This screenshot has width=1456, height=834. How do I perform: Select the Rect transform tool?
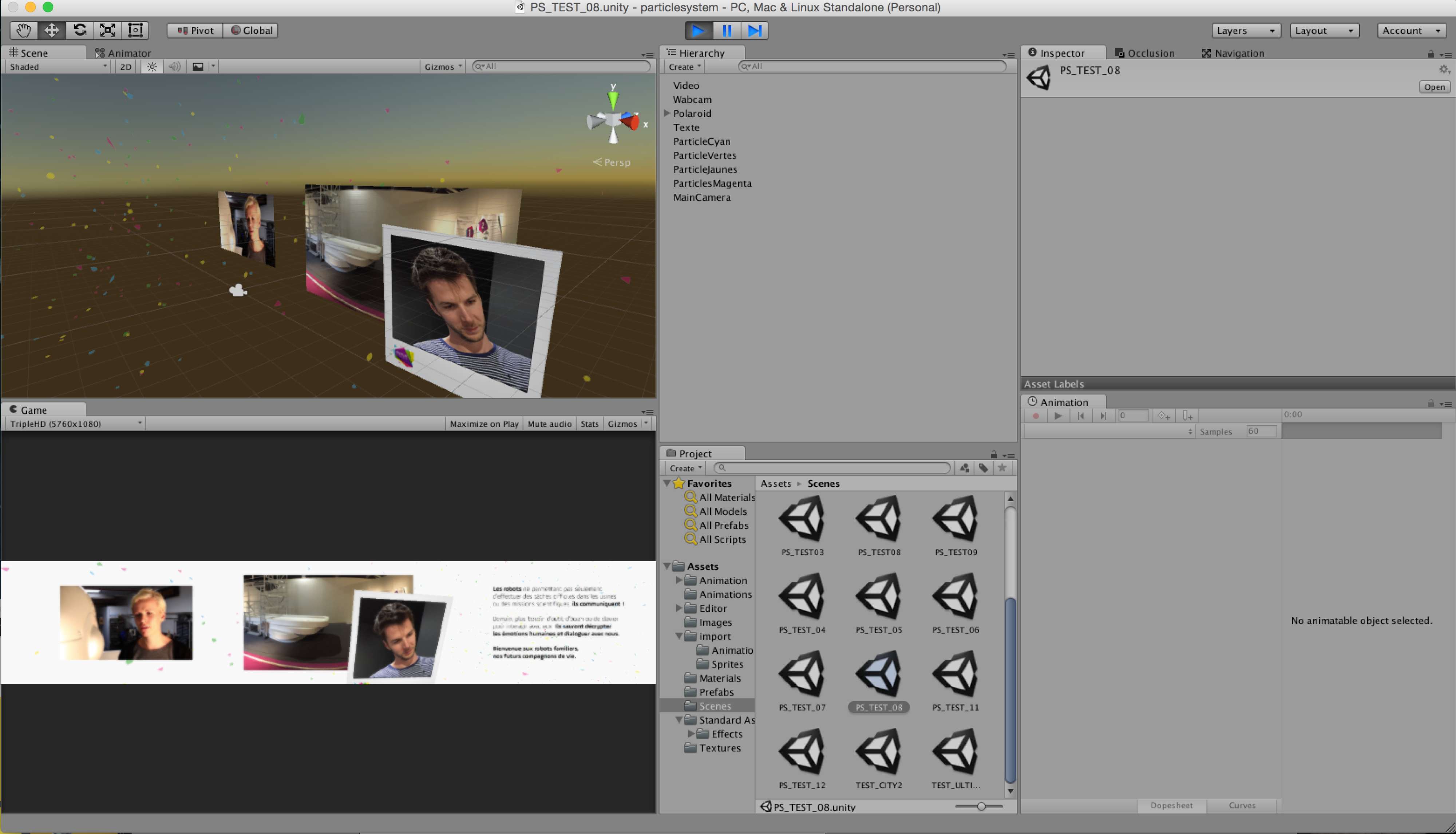[x=136, y=30]
